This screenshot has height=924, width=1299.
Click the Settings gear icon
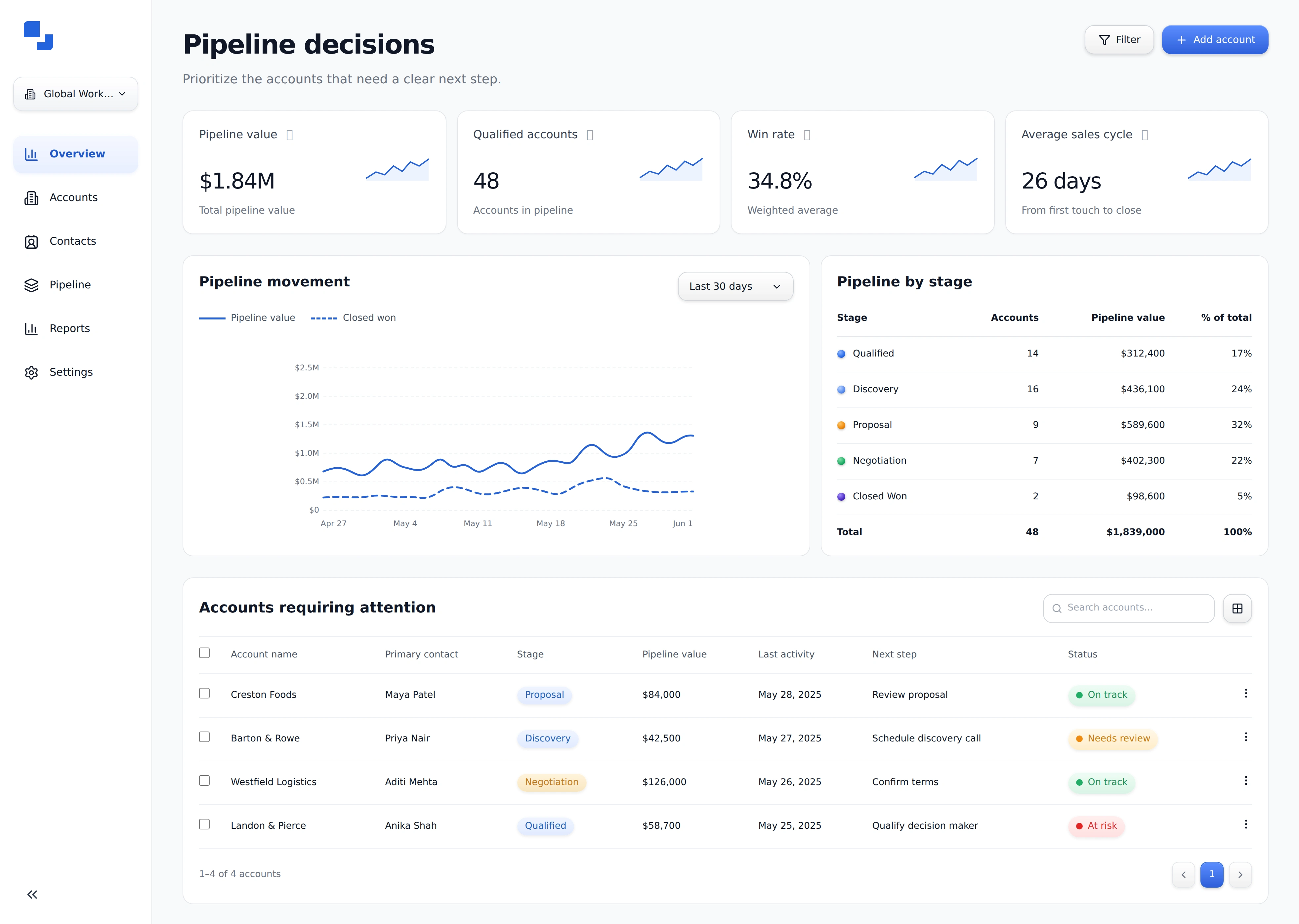(x=31, y=372)
